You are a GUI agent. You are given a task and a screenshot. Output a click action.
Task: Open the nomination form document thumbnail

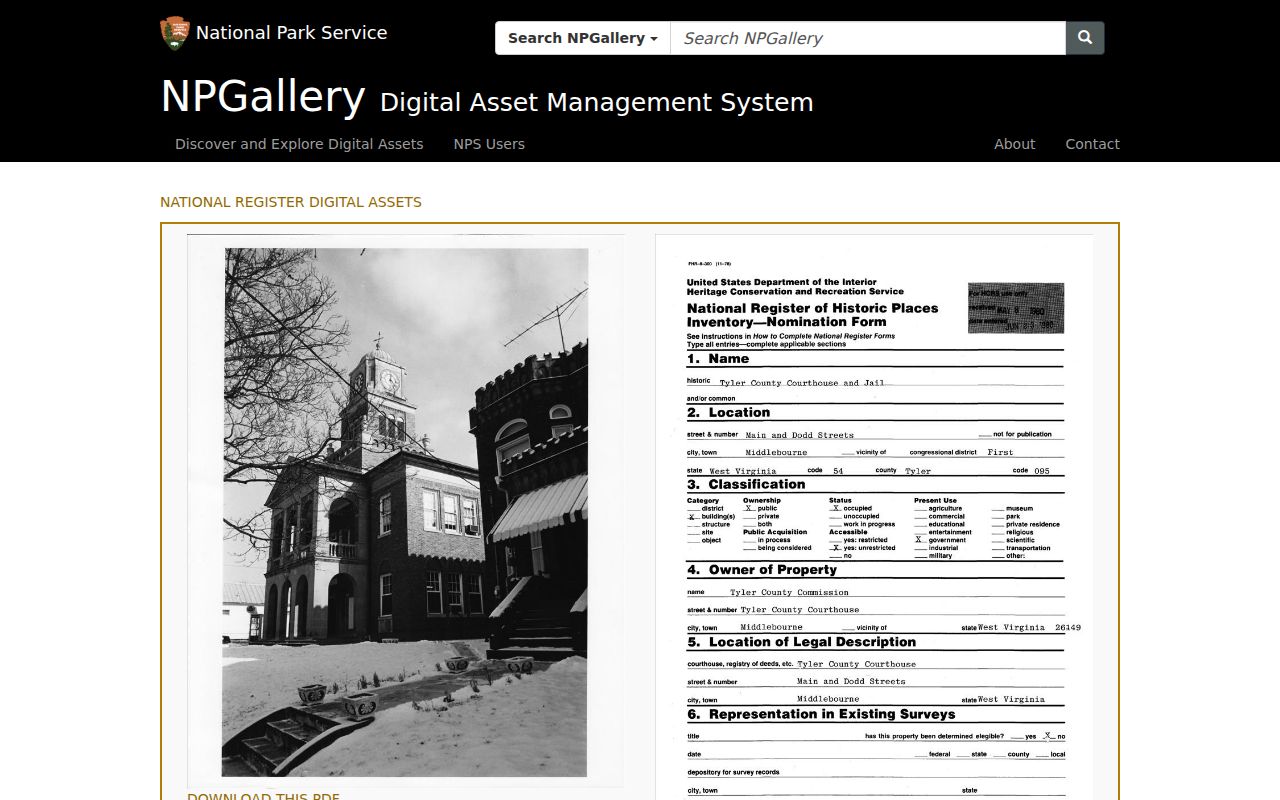[874, 517]
